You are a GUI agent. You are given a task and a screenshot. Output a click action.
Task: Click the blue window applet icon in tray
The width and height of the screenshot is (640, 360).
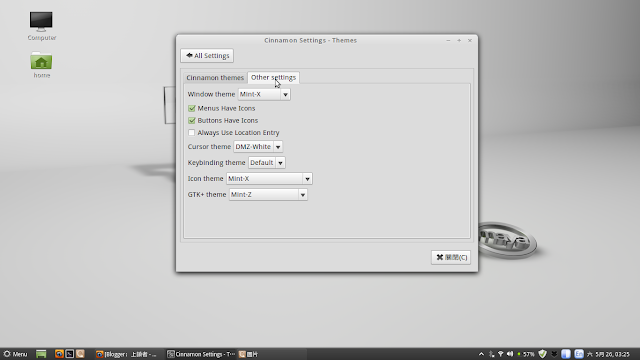click(x=566, y=354)
